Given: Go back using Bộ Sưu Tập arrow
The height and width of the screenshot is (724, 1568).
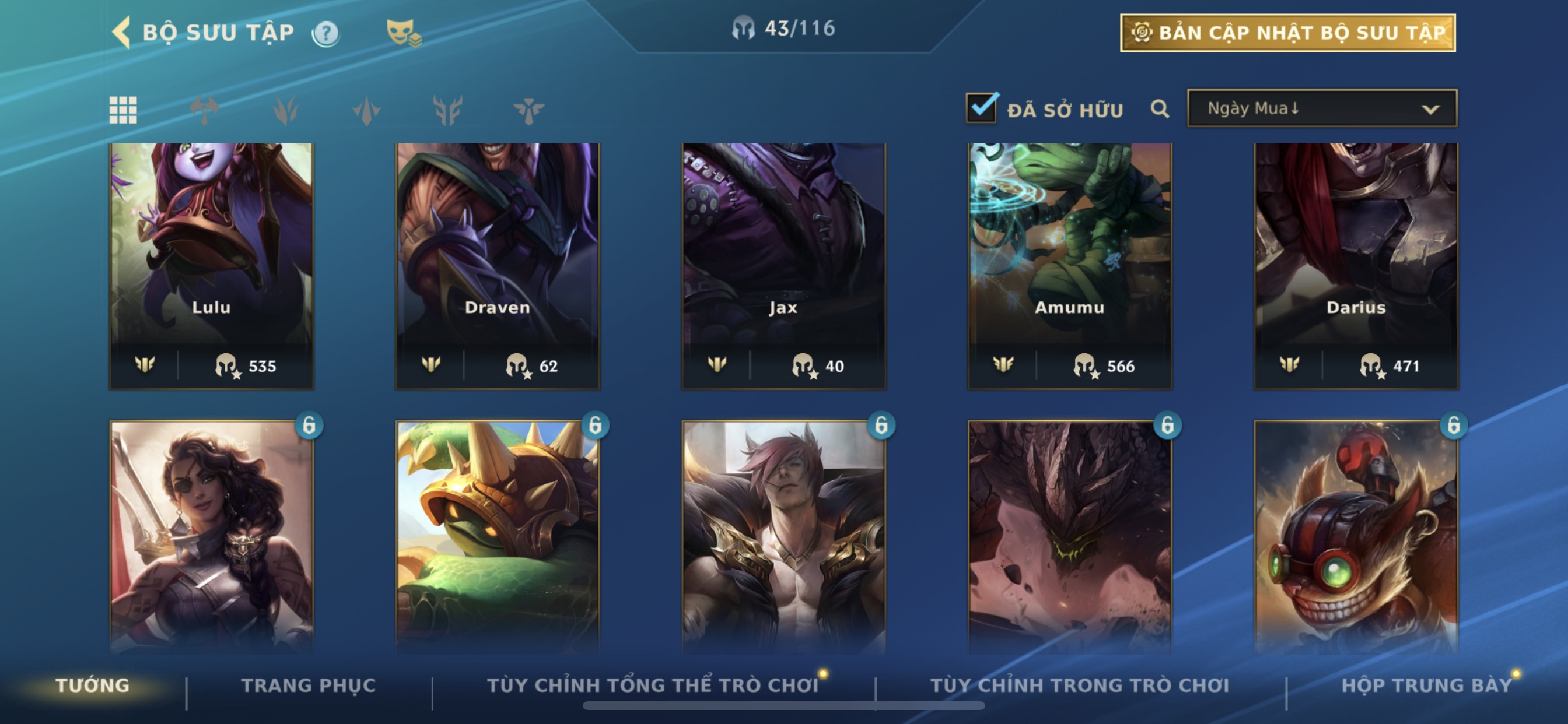Looking at the screenshot, I should click(122, 32).
